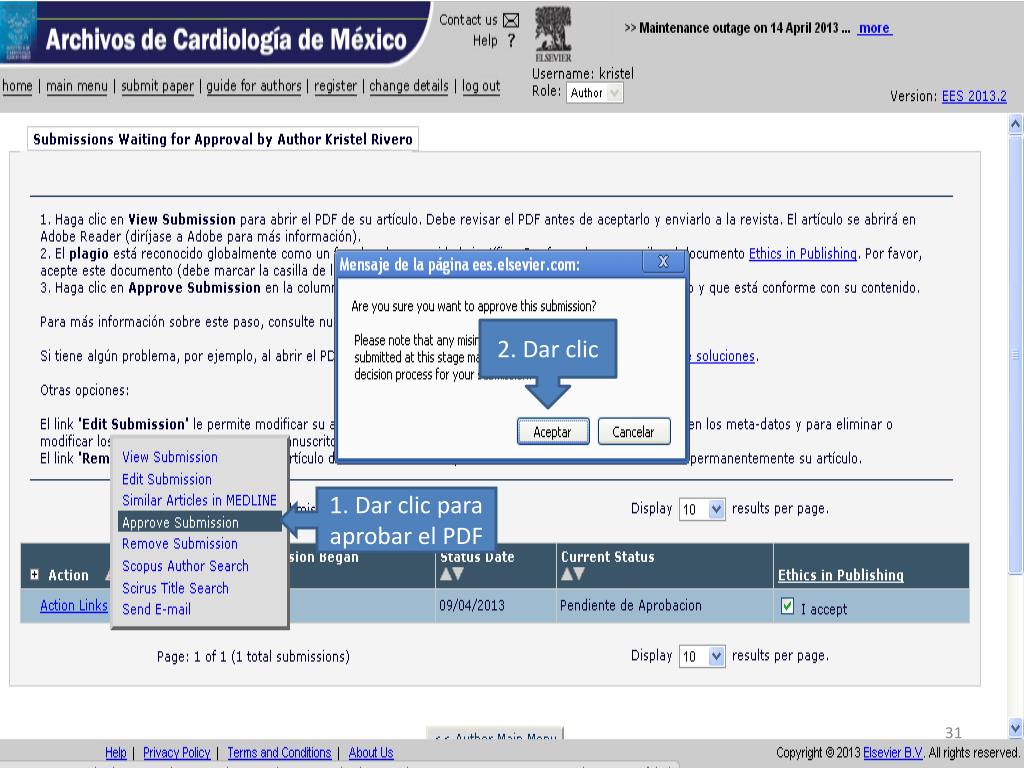
Task: Open the lower Display results dropdown
Action: tap(702, 656)
